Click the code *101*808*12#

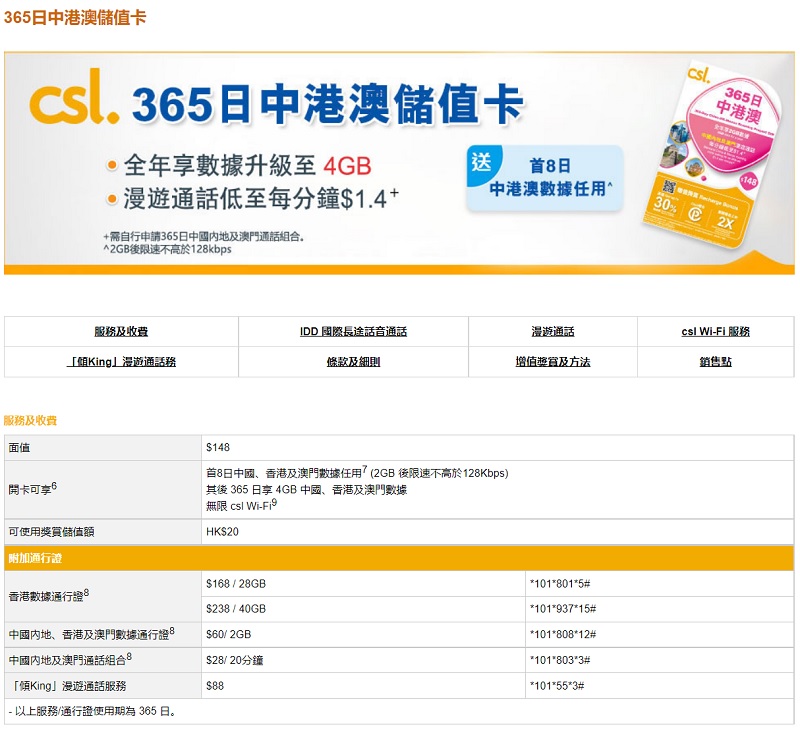click(563, 634)
